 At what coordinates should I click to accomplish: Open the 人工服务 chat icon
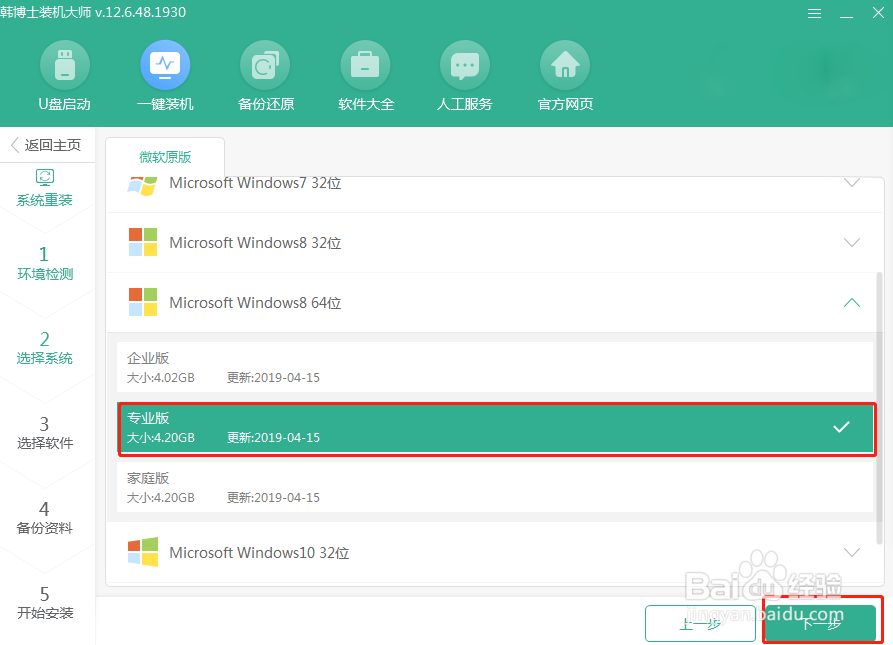465,65
